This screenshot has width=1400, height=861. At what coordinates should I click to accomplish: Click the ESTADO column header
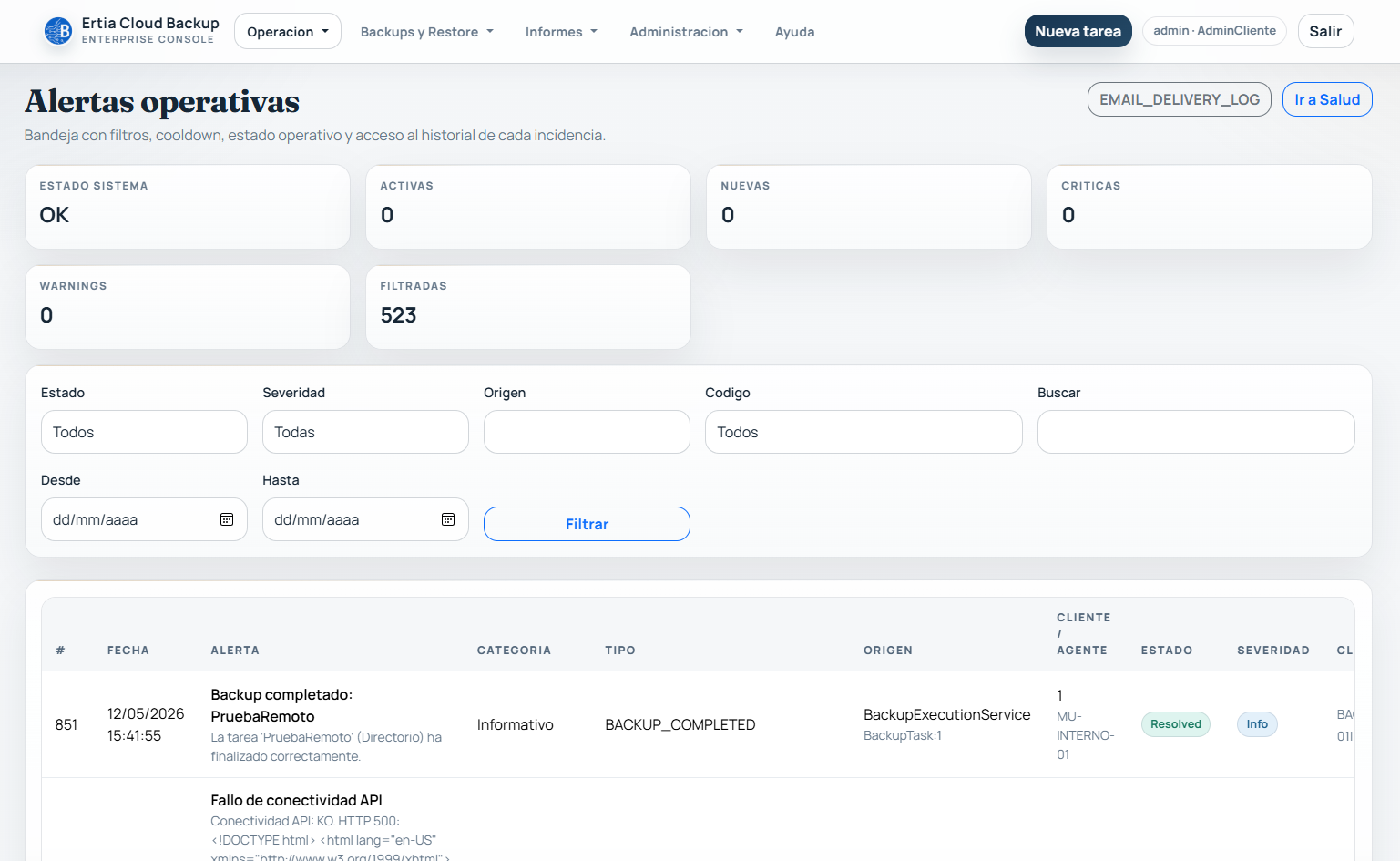[x=1167, y=651]
